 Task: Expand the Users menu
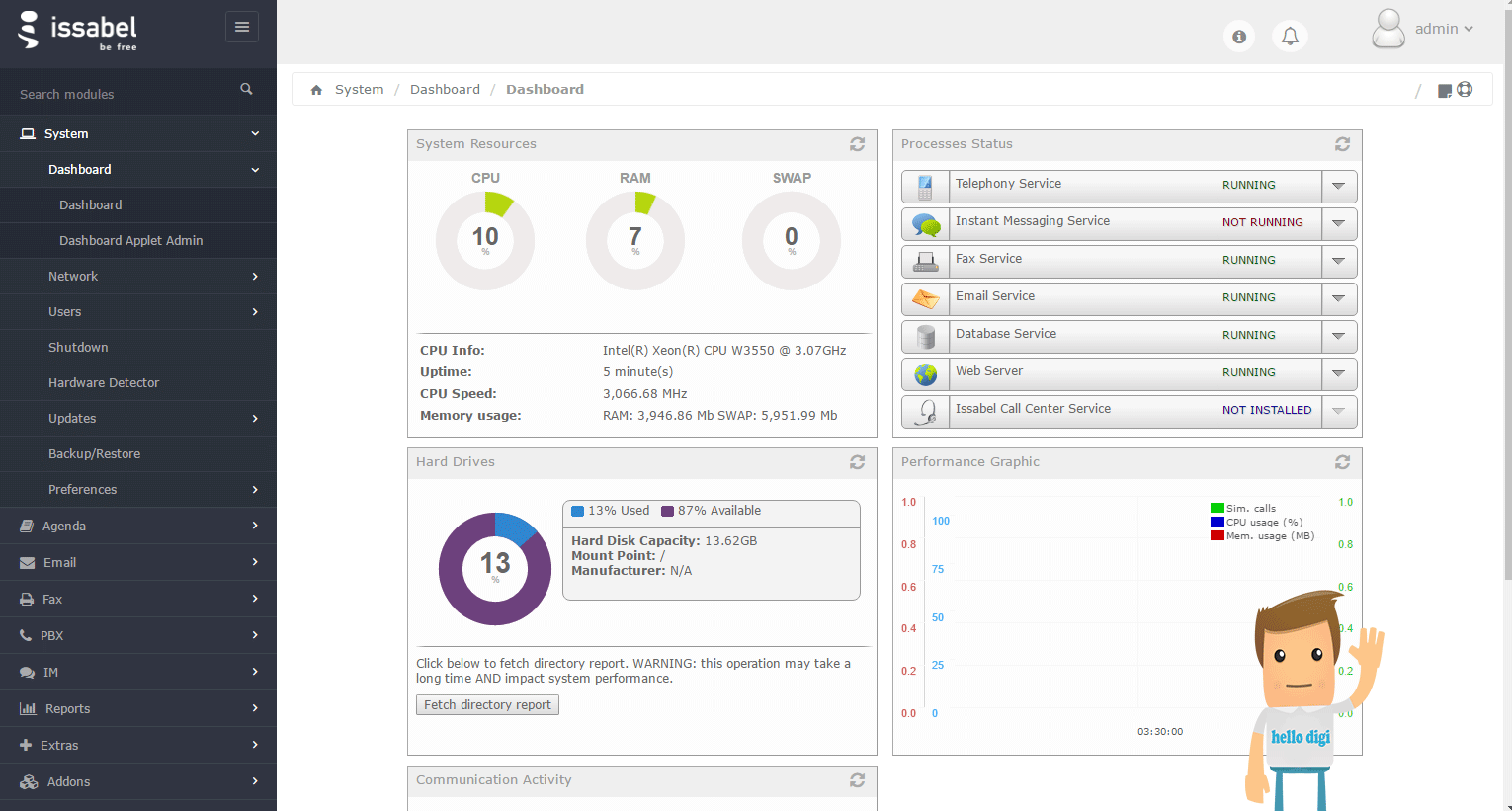(x=138, y=312)
